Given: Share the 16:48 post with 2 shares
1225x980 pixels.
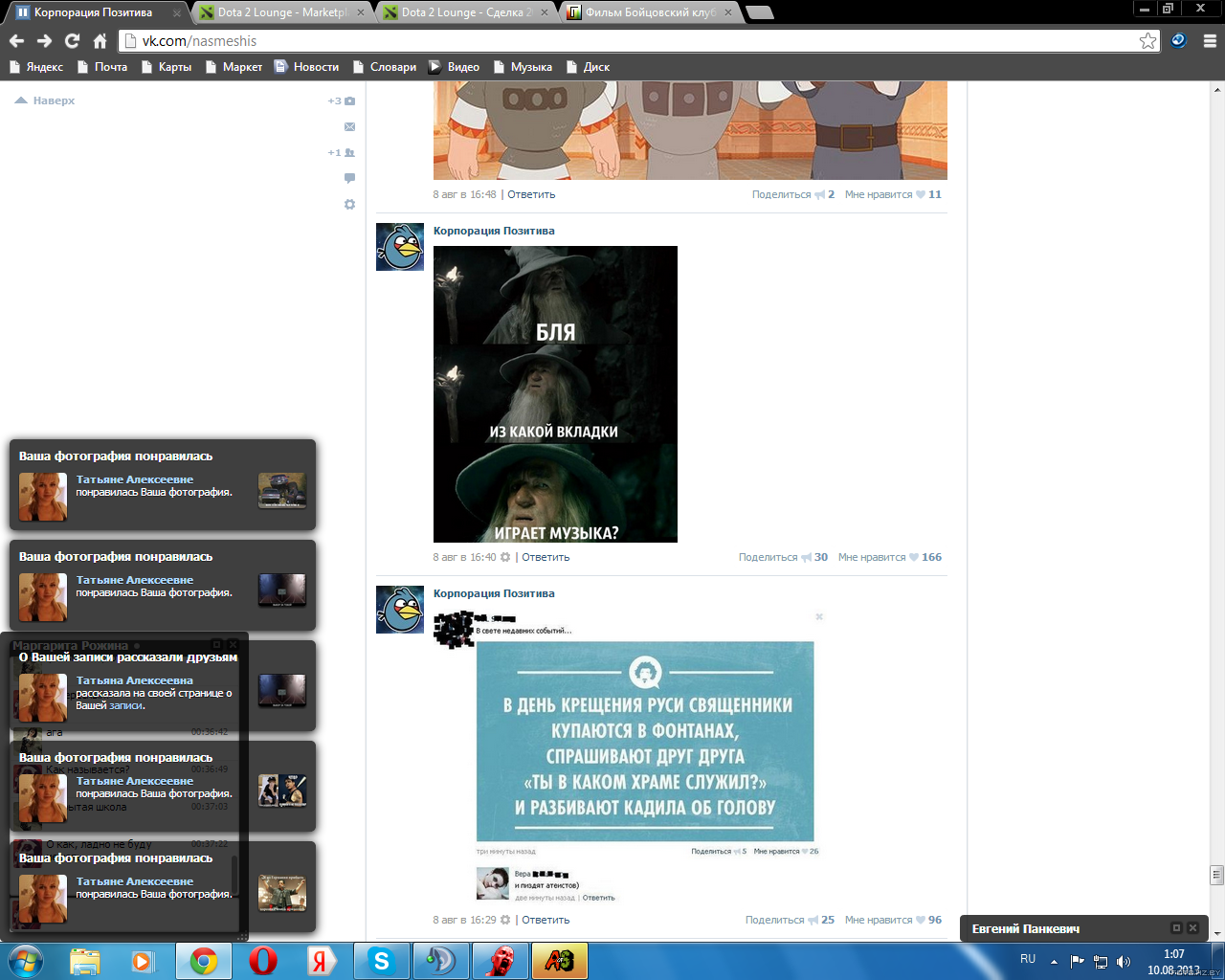Looking at the screenshot, I should [x=793, y=194].
